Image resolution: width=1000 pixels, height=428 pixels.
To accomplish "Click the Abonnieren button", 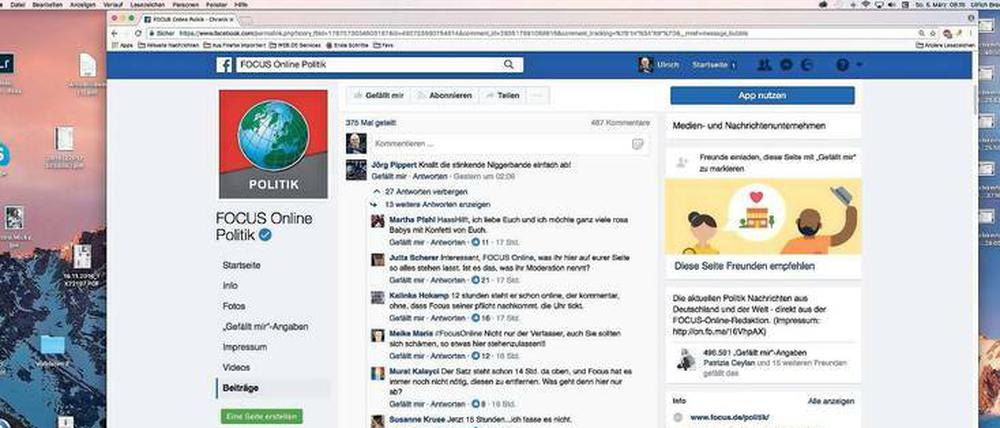I will pyautogui.click(x=445, y=96).
